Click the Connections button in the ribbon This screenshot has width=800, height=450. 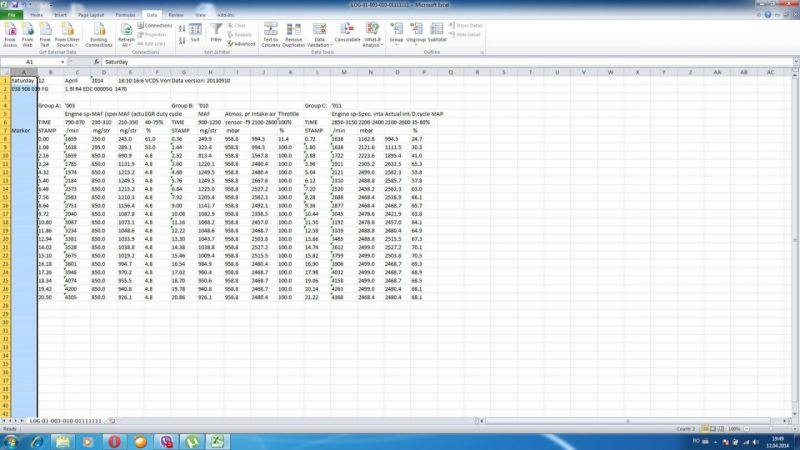(156, 26)
